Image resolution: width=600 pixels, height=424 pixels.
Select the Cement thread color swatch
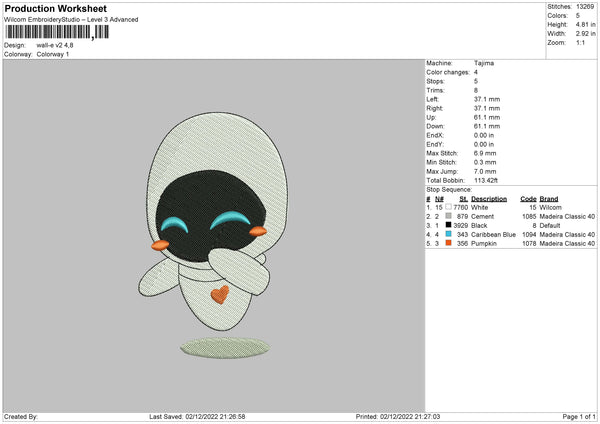pyautogui.click(x=448, y=216)
